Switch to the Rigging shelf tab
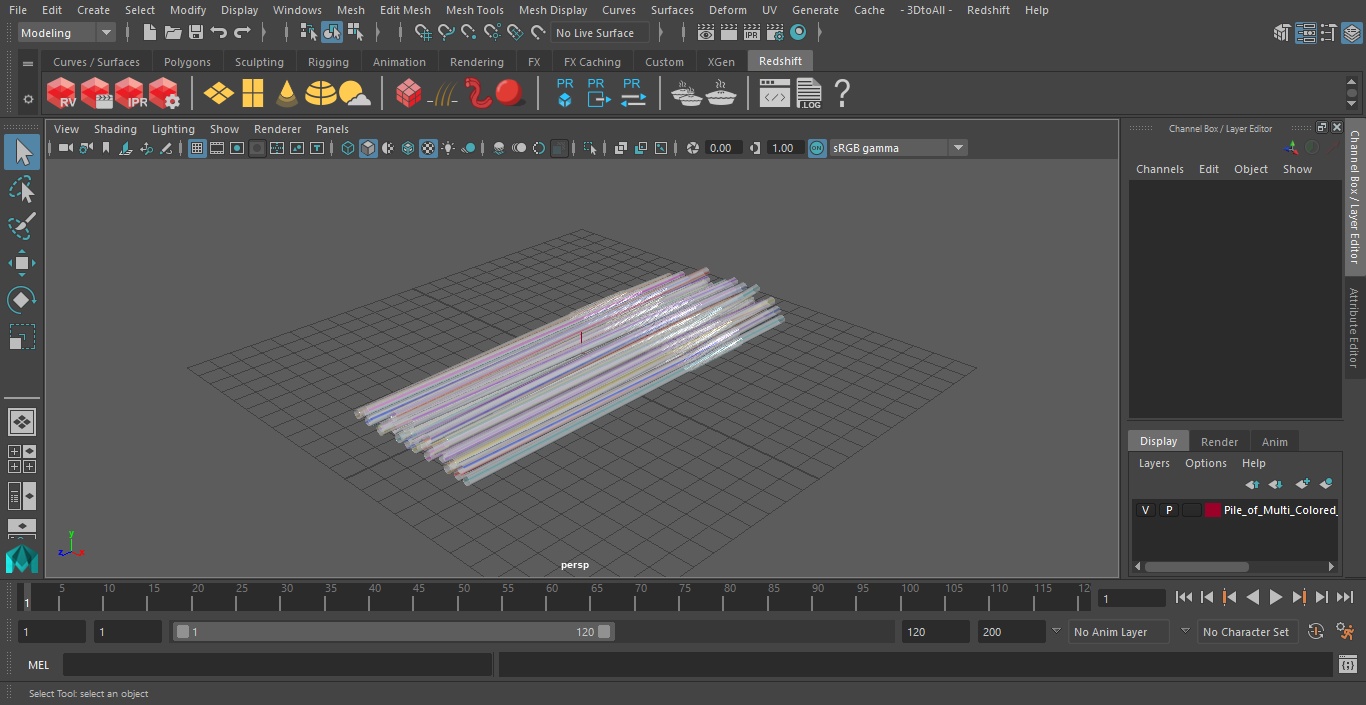 (328, 62)
